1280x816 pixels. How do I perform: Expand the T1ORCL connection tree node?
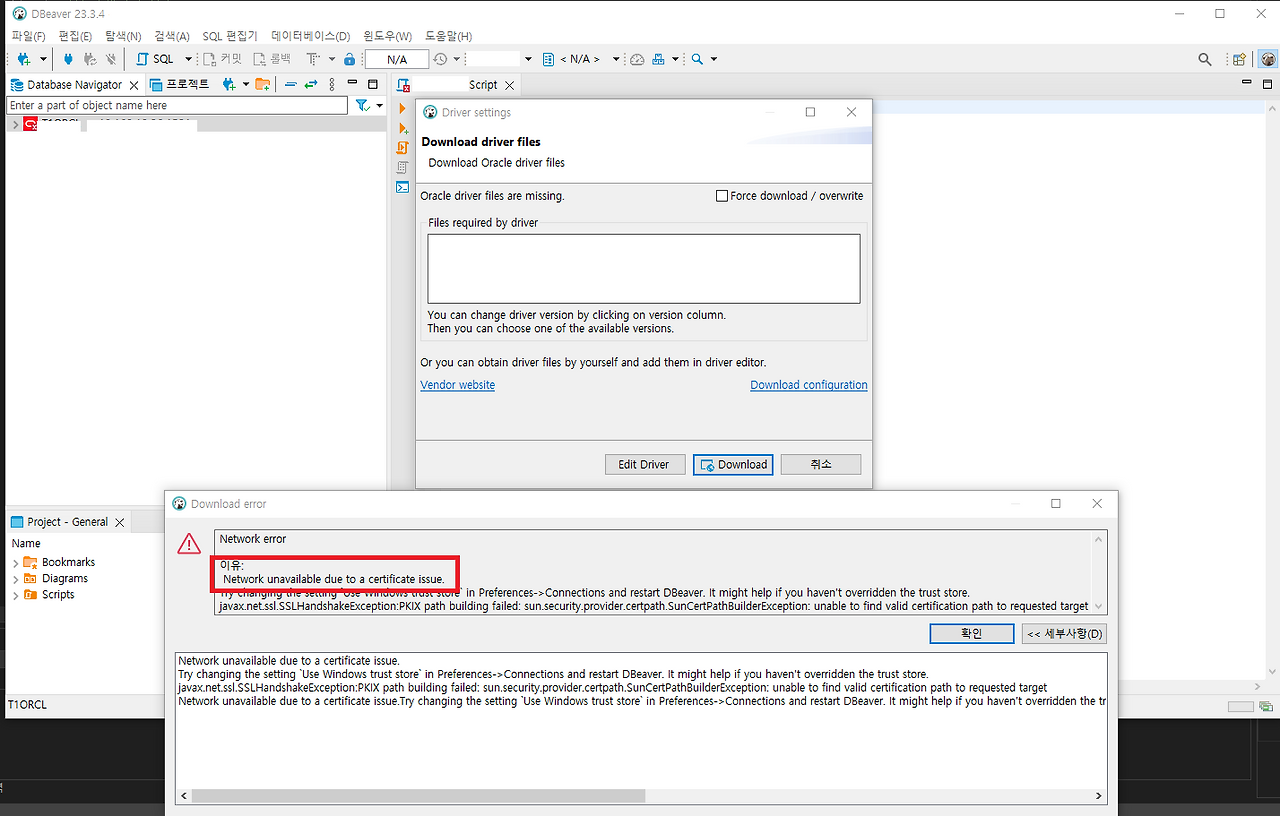pyautogui.click(x=14, y=124)
